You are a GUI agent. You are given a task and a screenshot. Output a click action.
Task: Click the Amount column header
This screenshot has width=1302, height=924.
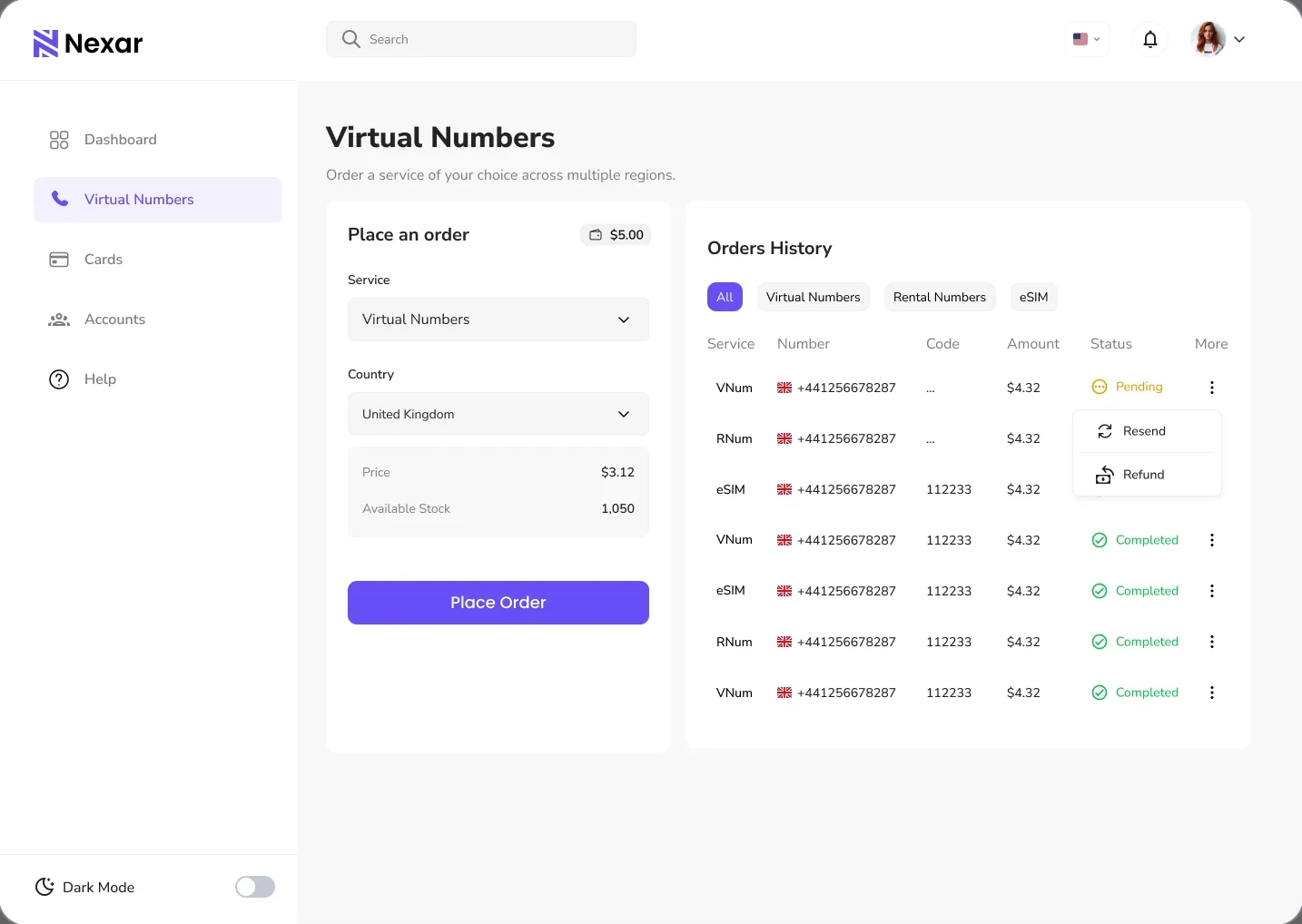click(1033, 344)
